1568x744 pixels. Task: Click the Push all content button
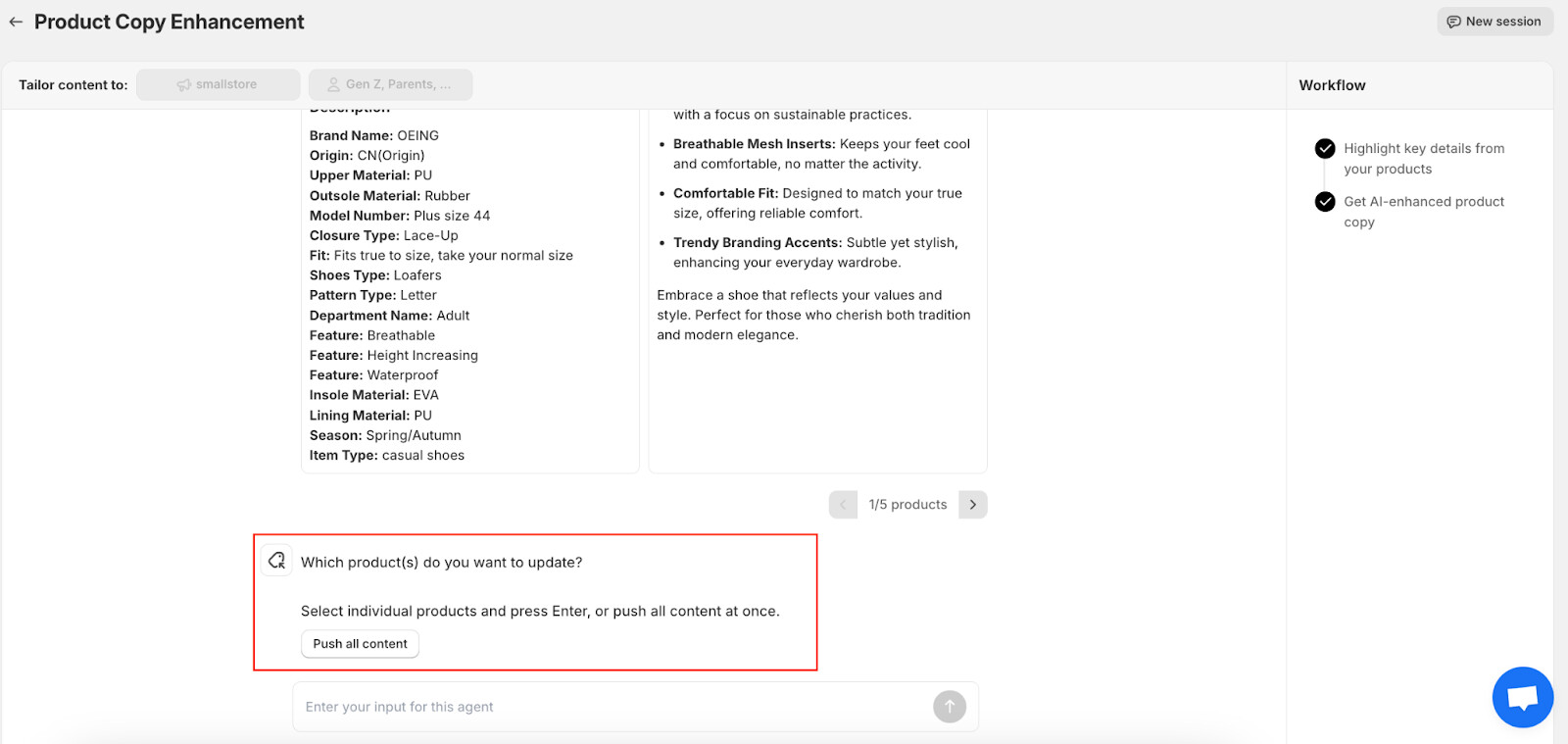[360, 644]
